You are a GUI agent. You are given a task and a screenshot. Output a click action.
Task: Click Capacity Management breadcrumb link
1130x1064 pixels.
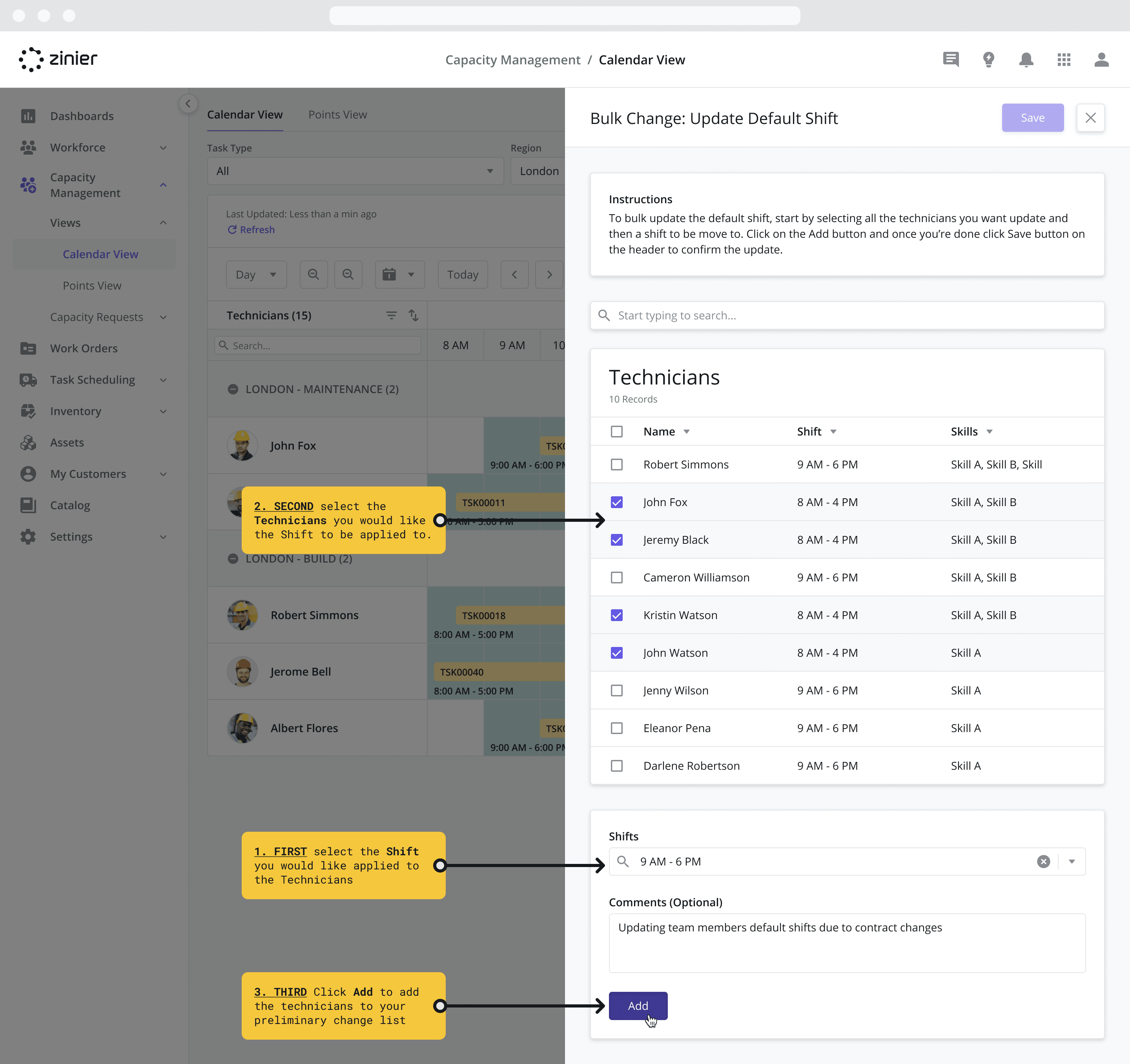(513, 60)
